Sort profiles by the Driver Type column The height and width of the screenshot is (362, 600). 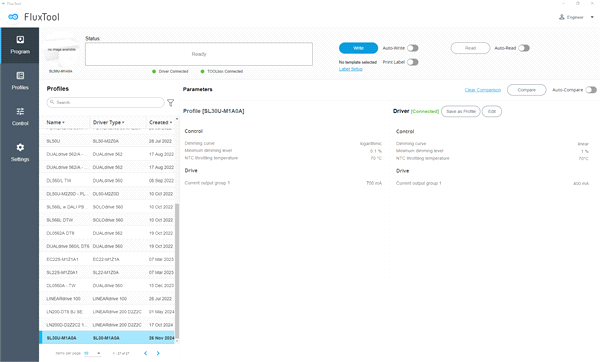109,122
